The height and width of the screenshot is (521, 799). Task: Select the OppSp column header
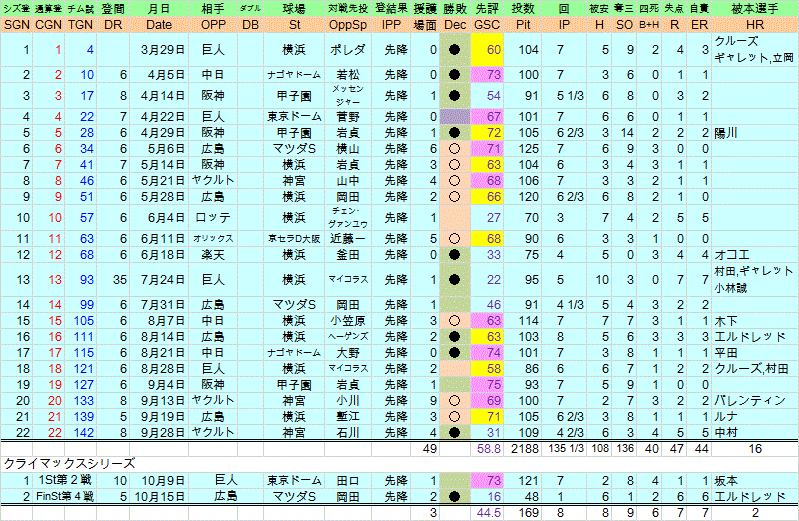click(x=348, y=25)
